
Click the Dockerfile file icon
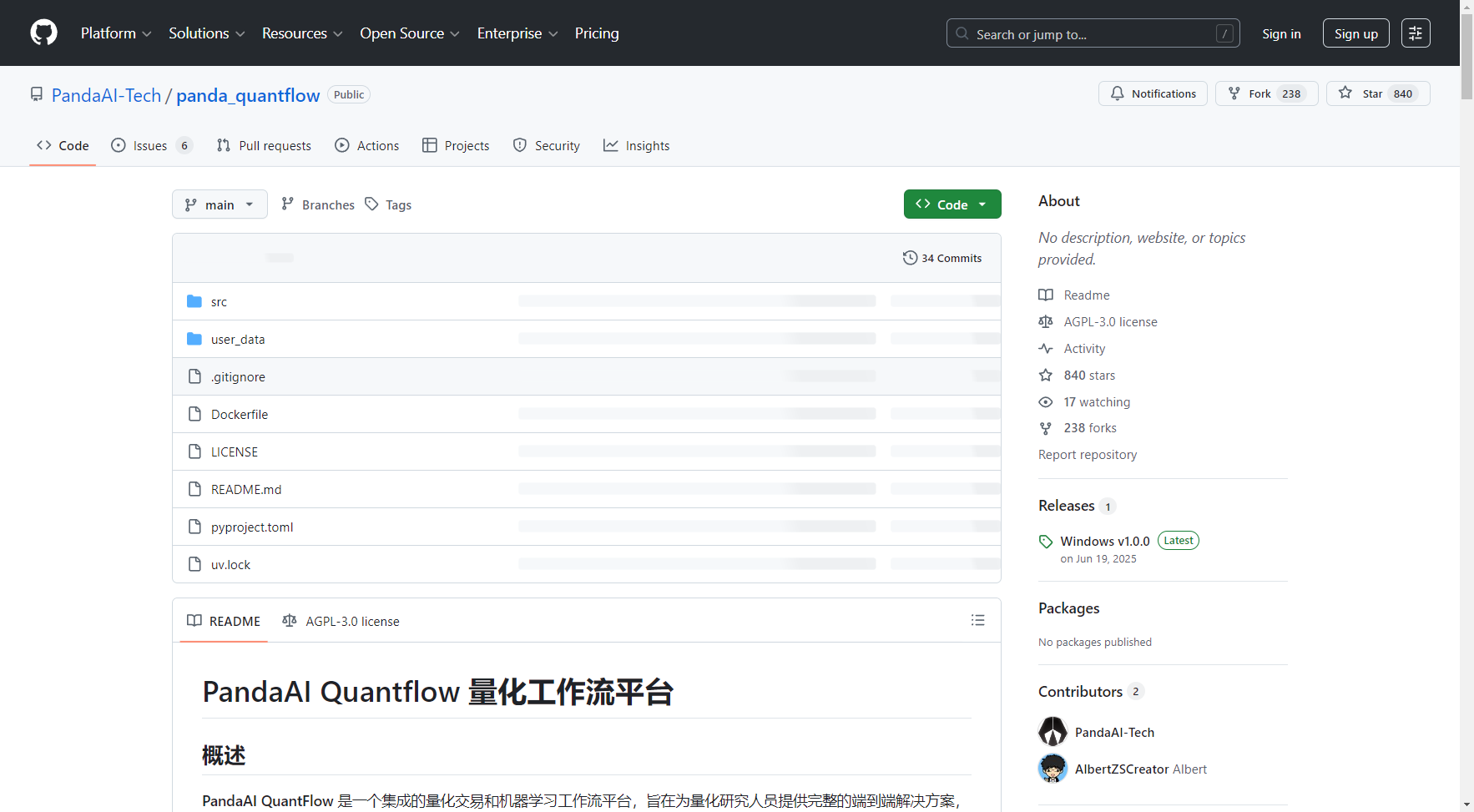click(194, 414)
